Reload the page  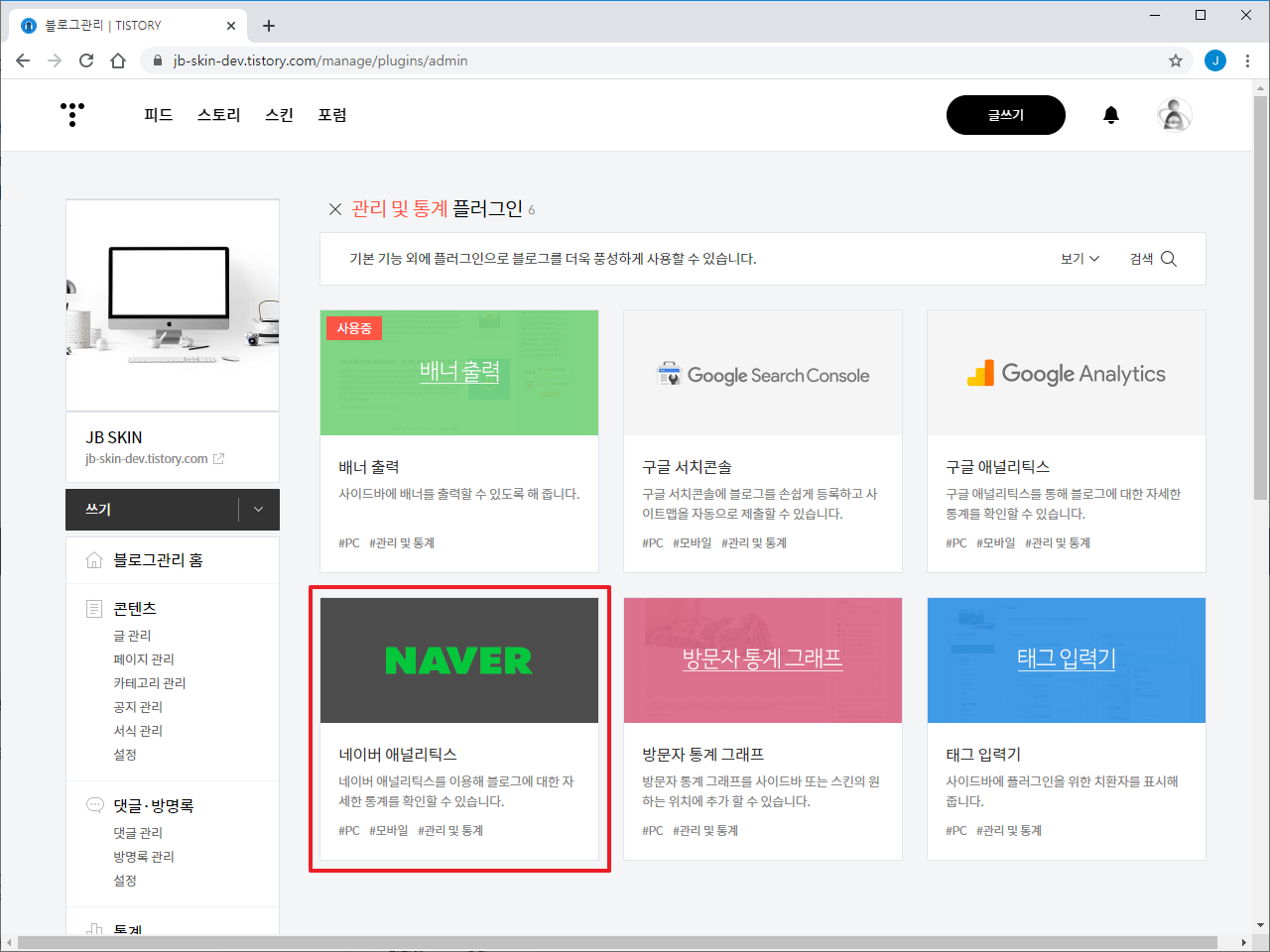click(x=86, y=60)
